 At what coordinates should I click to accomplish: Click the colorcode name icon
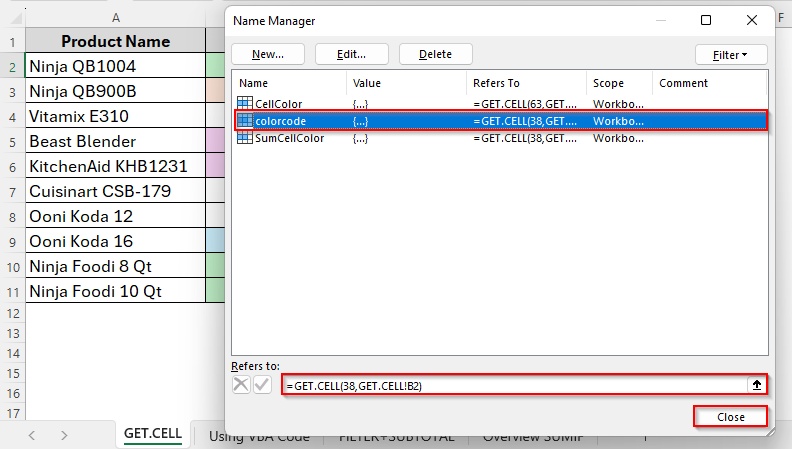(245, 121)
